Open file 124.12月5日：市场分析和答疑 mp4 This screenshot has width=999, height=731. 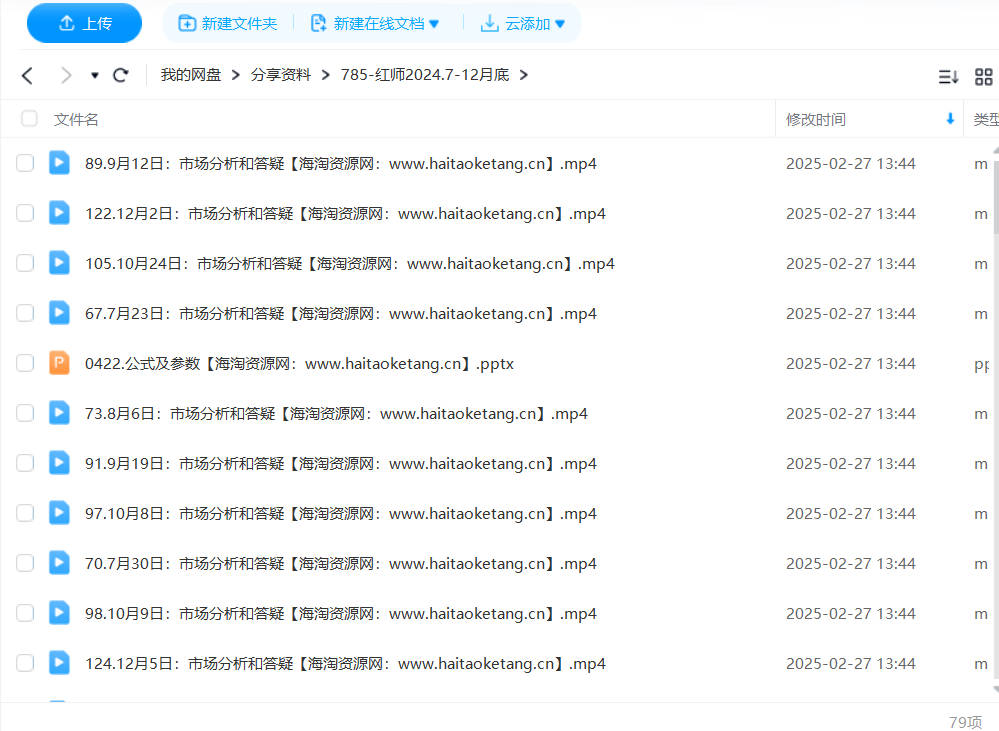tap(345, 664)
